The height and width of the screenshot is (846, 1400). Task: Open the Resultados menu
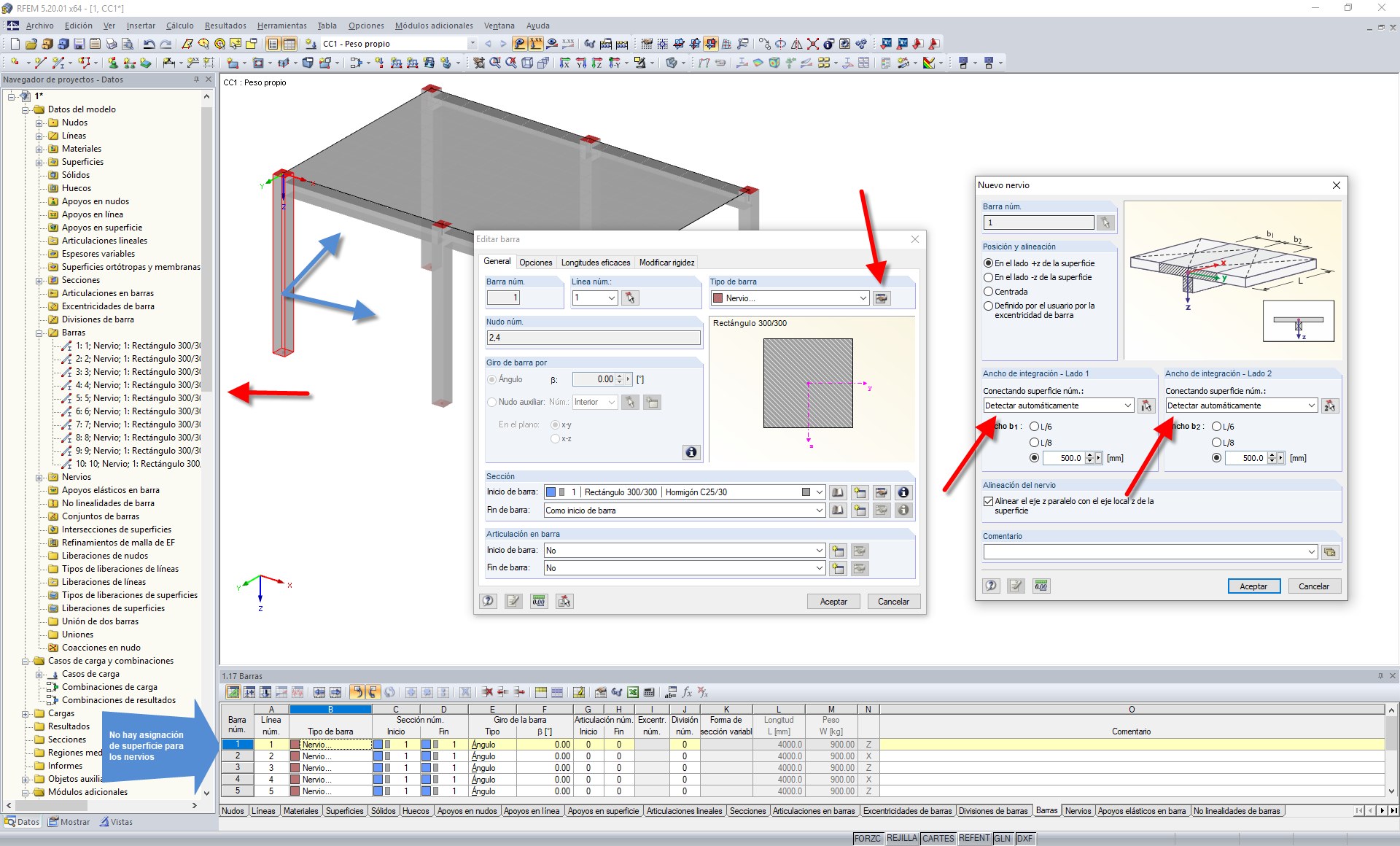(x=225, y=26)
